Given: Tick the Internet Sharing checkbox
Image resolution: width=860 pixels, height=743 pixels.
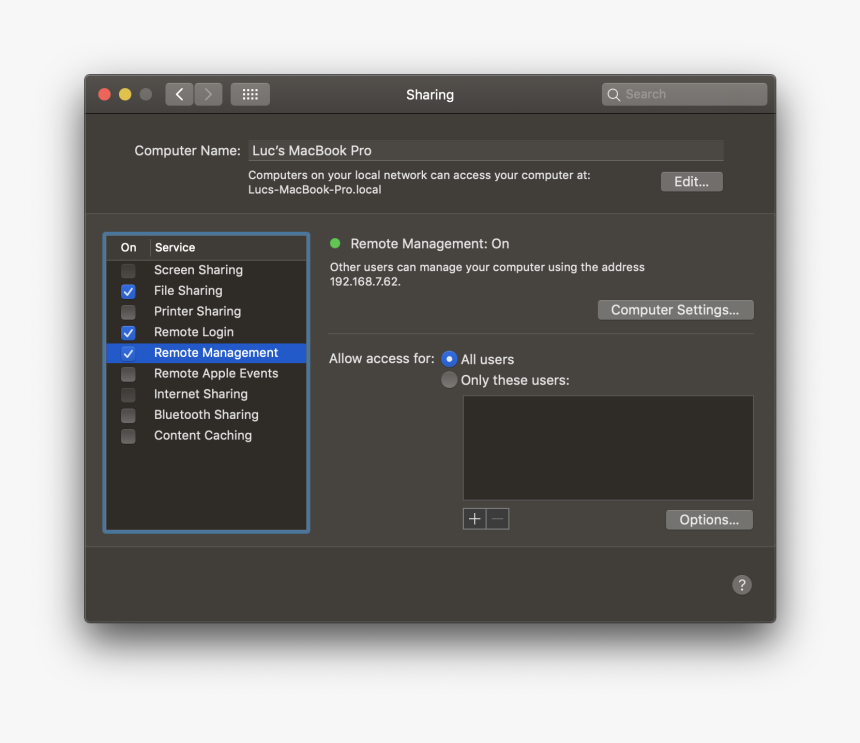Looking at the screenshot, I should pos(128,395).
